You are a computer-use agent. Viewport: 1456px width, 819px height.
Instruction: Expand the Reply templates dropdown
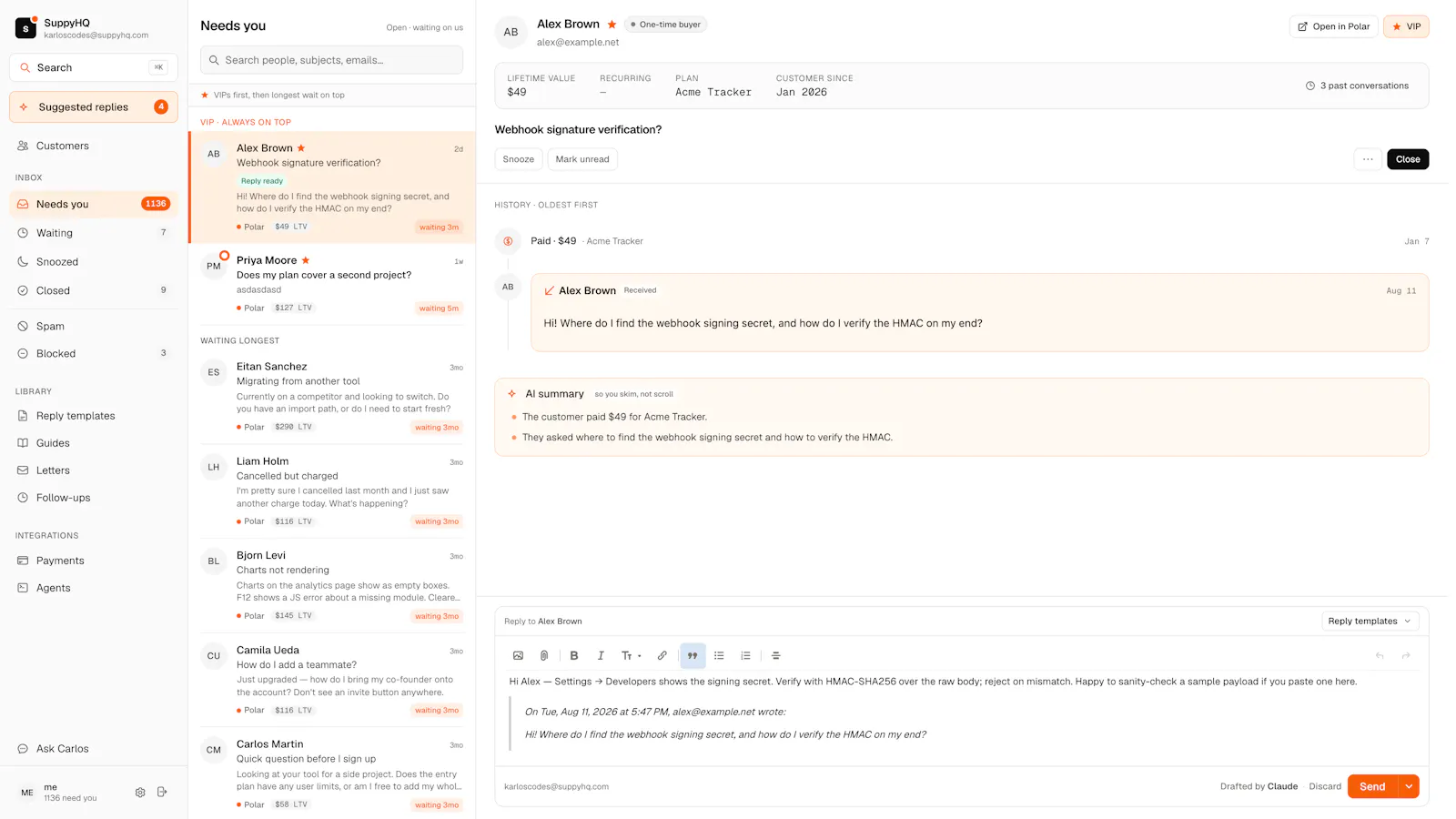click(x=1370, y=622)
